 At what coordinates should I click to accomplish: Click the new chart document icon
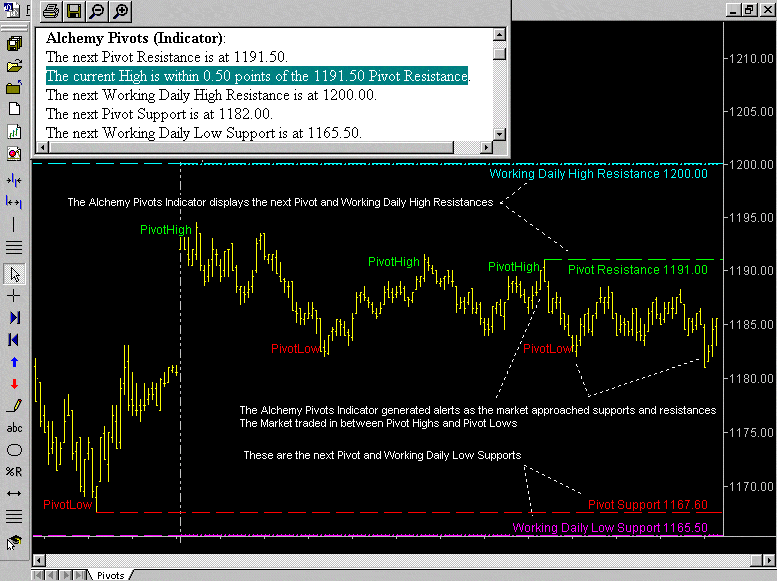click(x=14, y=131)
